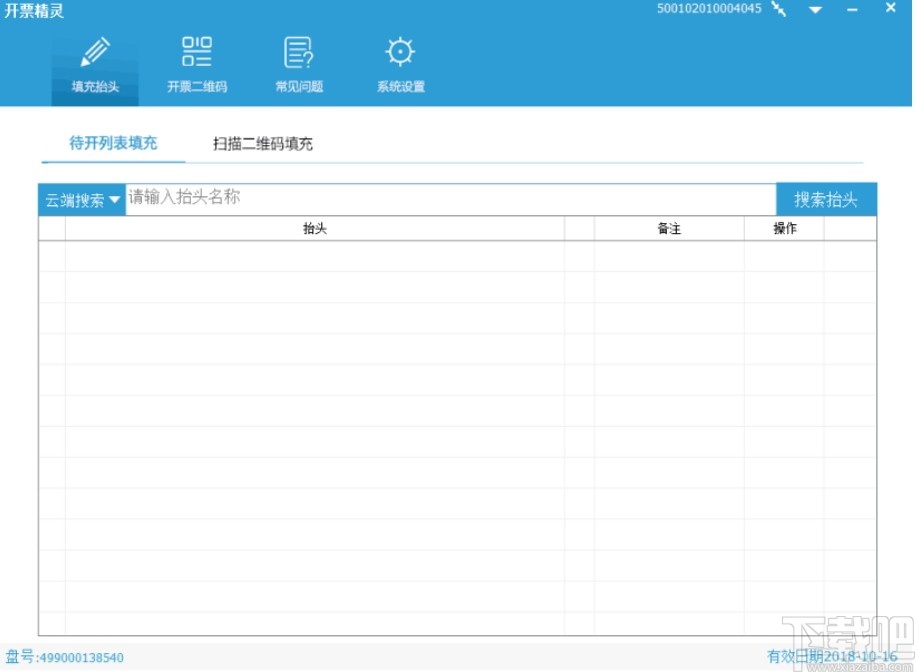Click the 搜索抬头 button
The width and height of the screenshot is (917, 672).
[x=826, y=199]
